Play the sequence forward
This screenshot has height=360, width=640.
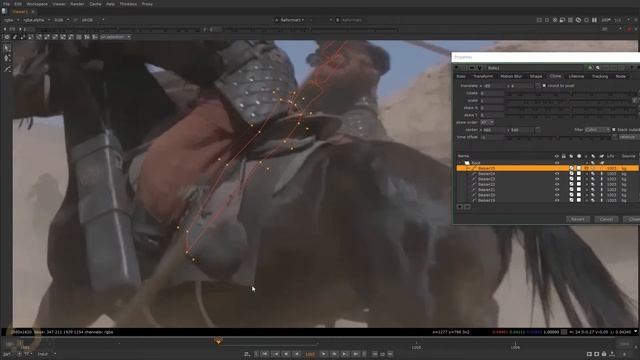[324, 354]
